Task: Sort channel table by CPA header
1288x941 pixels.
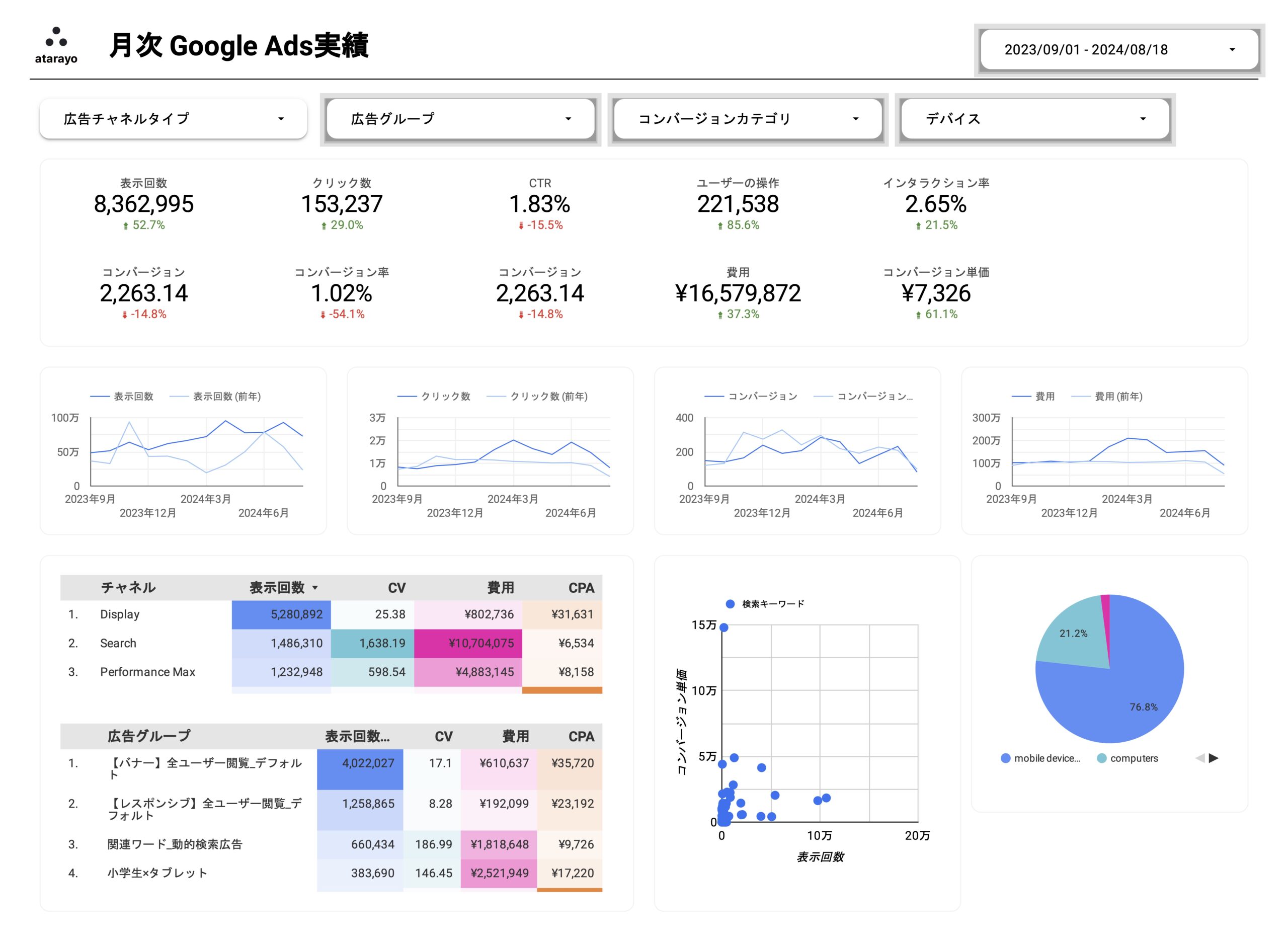Action: tap(581, 588)
